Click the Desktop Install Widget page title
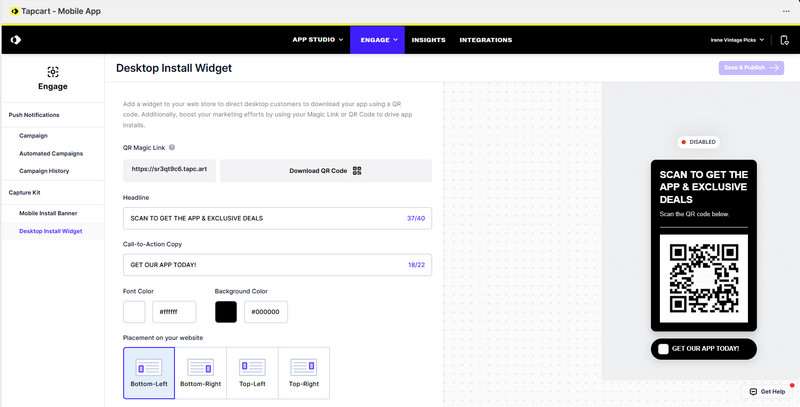This screenshot has height=407, width=800. [174, 68]
